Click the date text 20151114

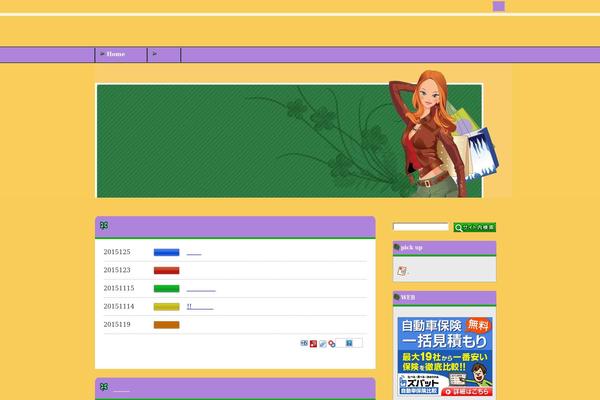pos(119,306)
